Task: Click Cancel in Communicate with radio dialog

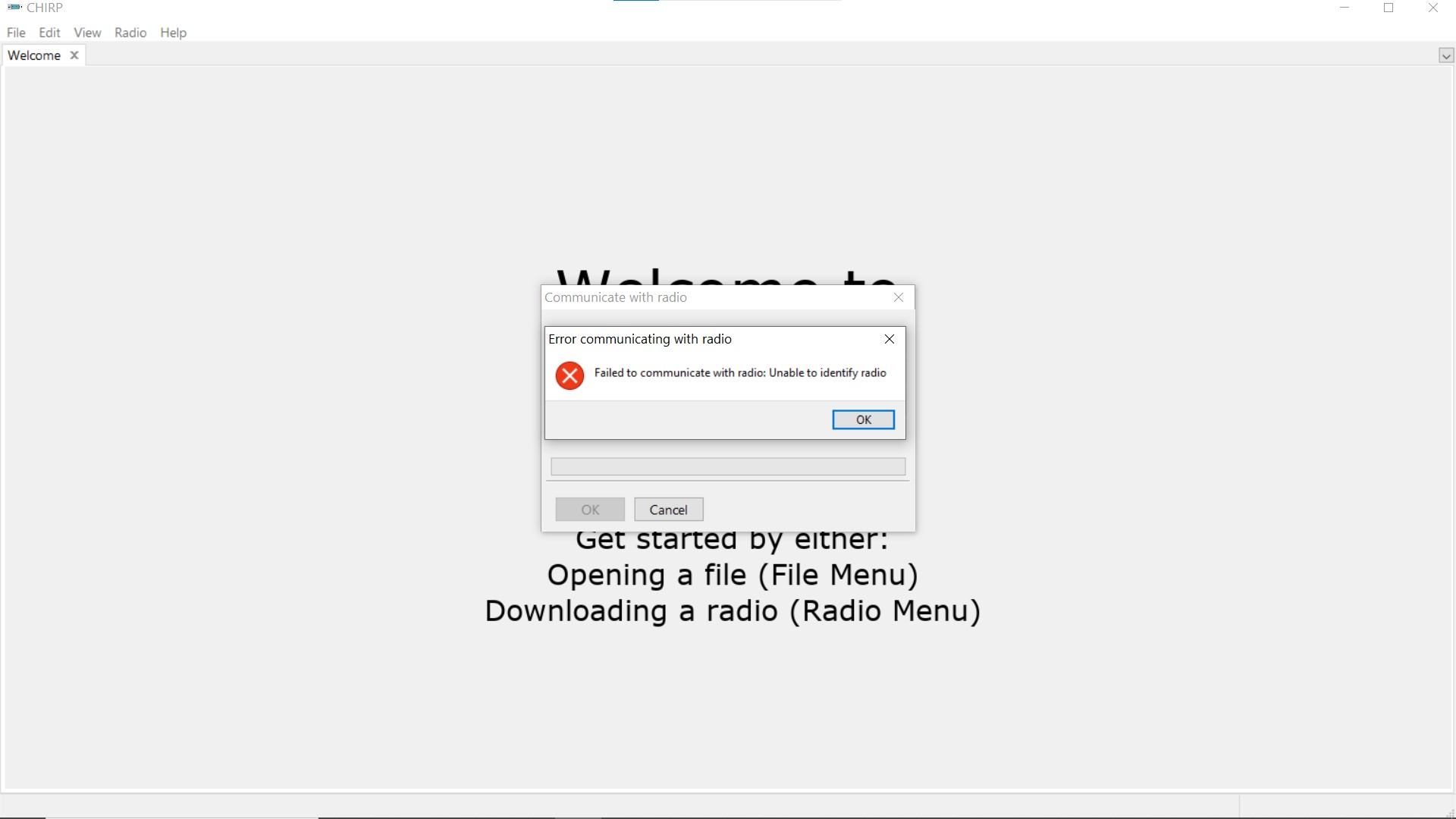Action: (669, 510)
